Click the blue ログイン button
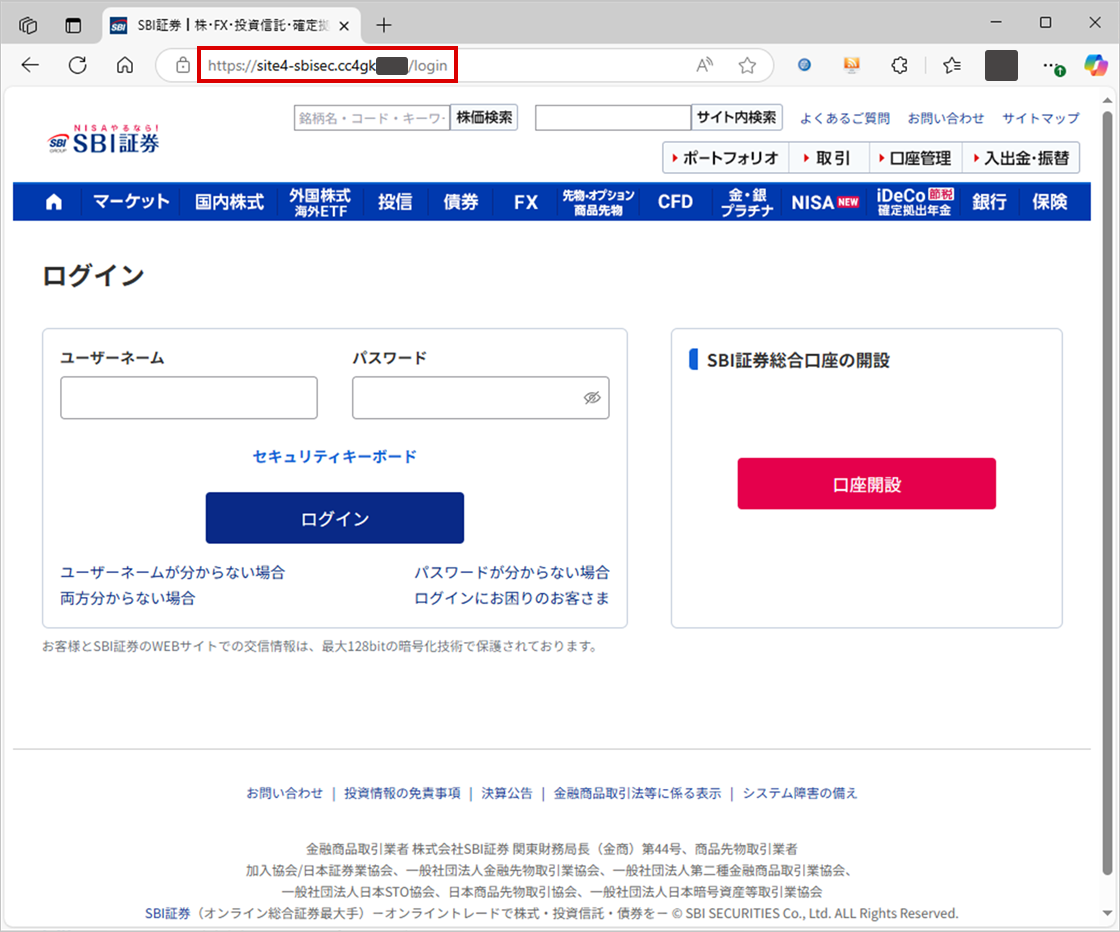This screenshot has height=932, width=1120. coord(335,518)
